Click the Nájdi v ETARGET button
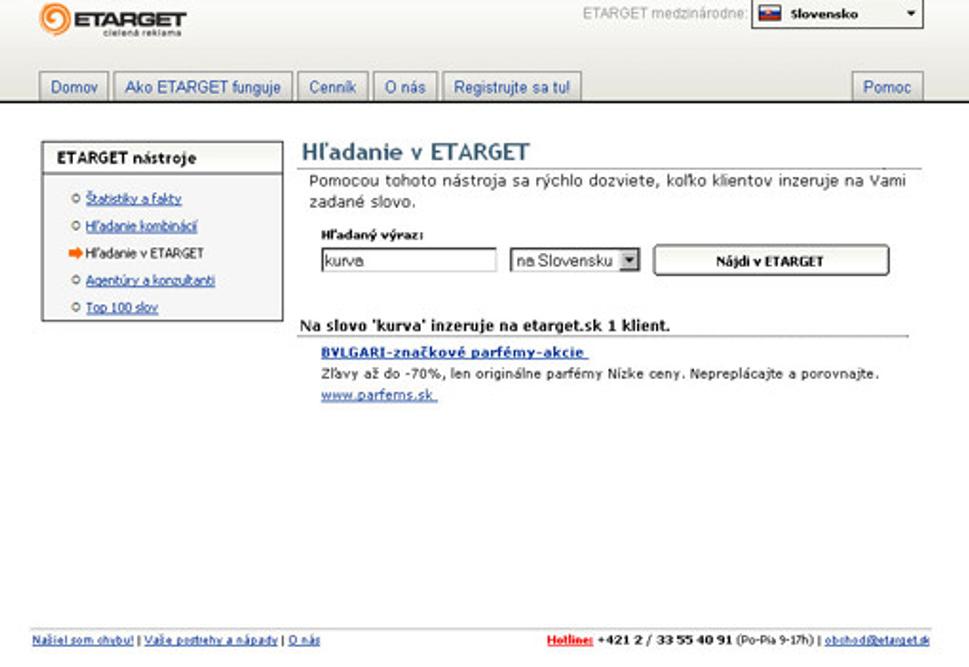Screen dimensions: 969x667 pyautogui.click(x=771, y=260)
